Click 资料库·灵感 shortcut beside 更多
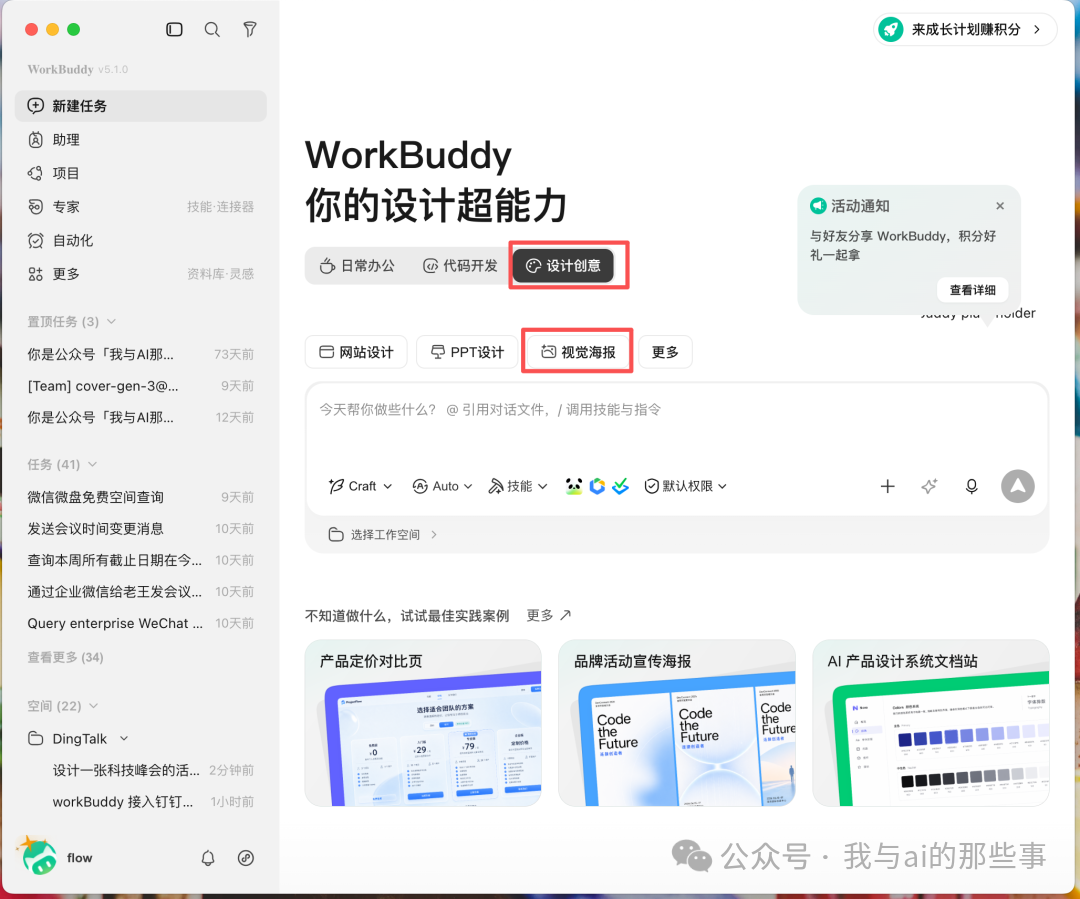 tap(220, 274)
